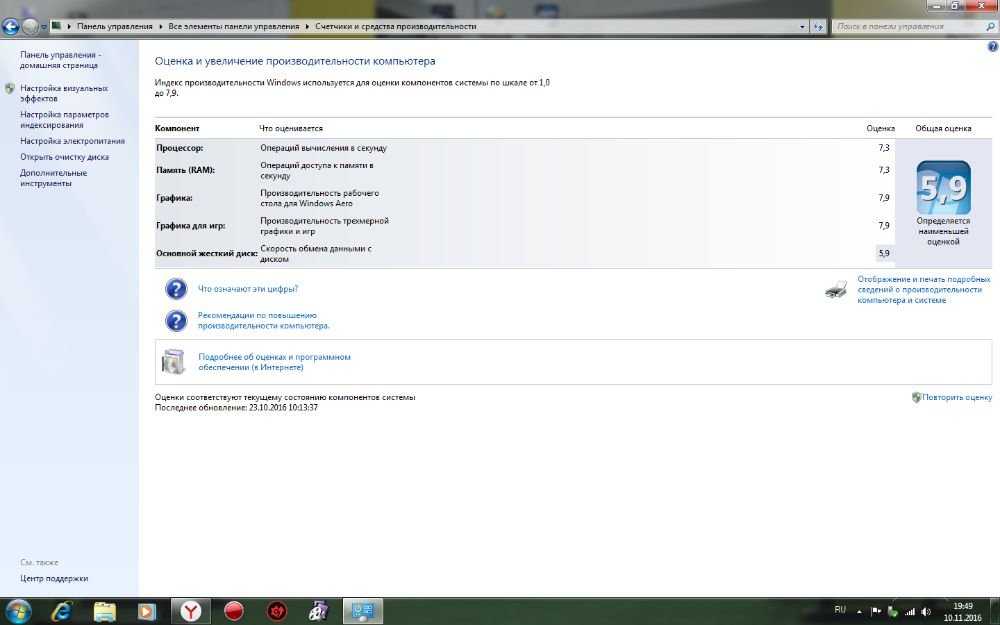Launch Internet Explorer from the taskbar
Viewport: 1000px width, 625px height.
(62, 612)
